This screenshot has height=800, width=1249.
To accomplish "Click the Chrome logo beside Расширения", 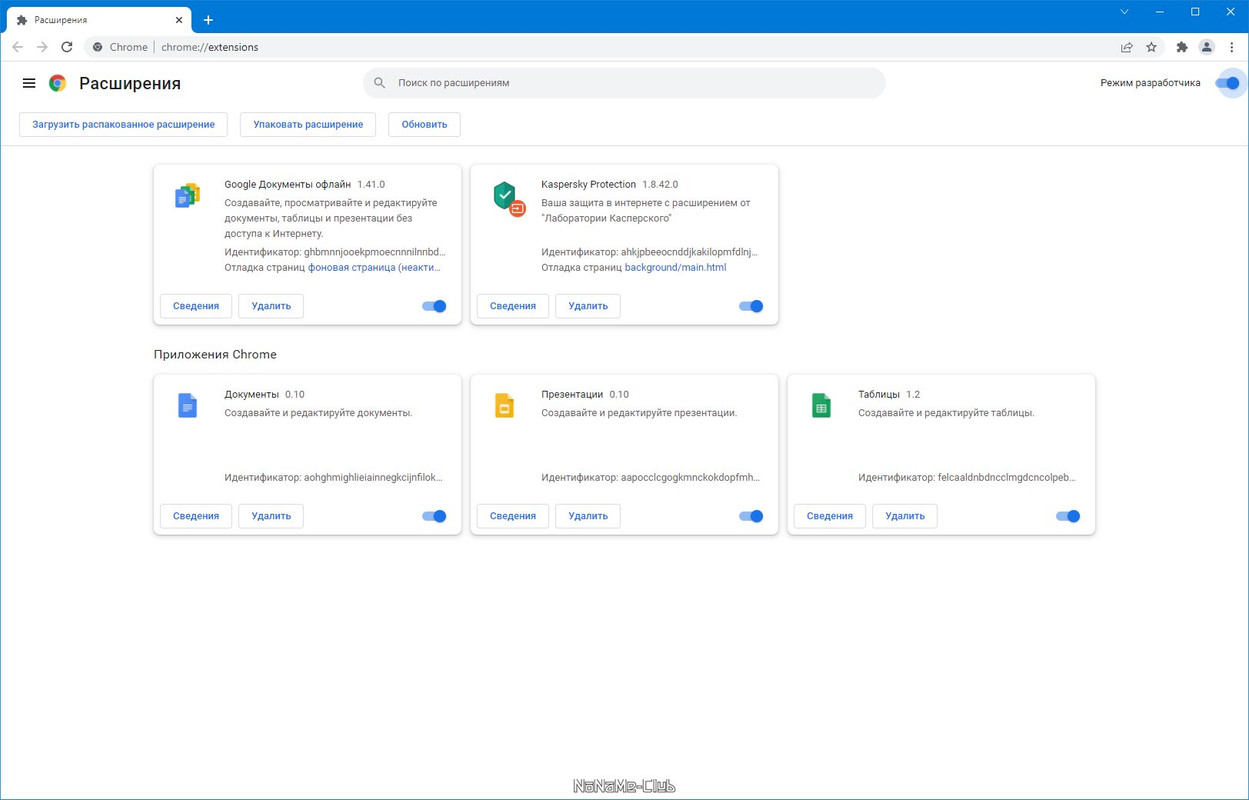I will click(x=58, y=83).
